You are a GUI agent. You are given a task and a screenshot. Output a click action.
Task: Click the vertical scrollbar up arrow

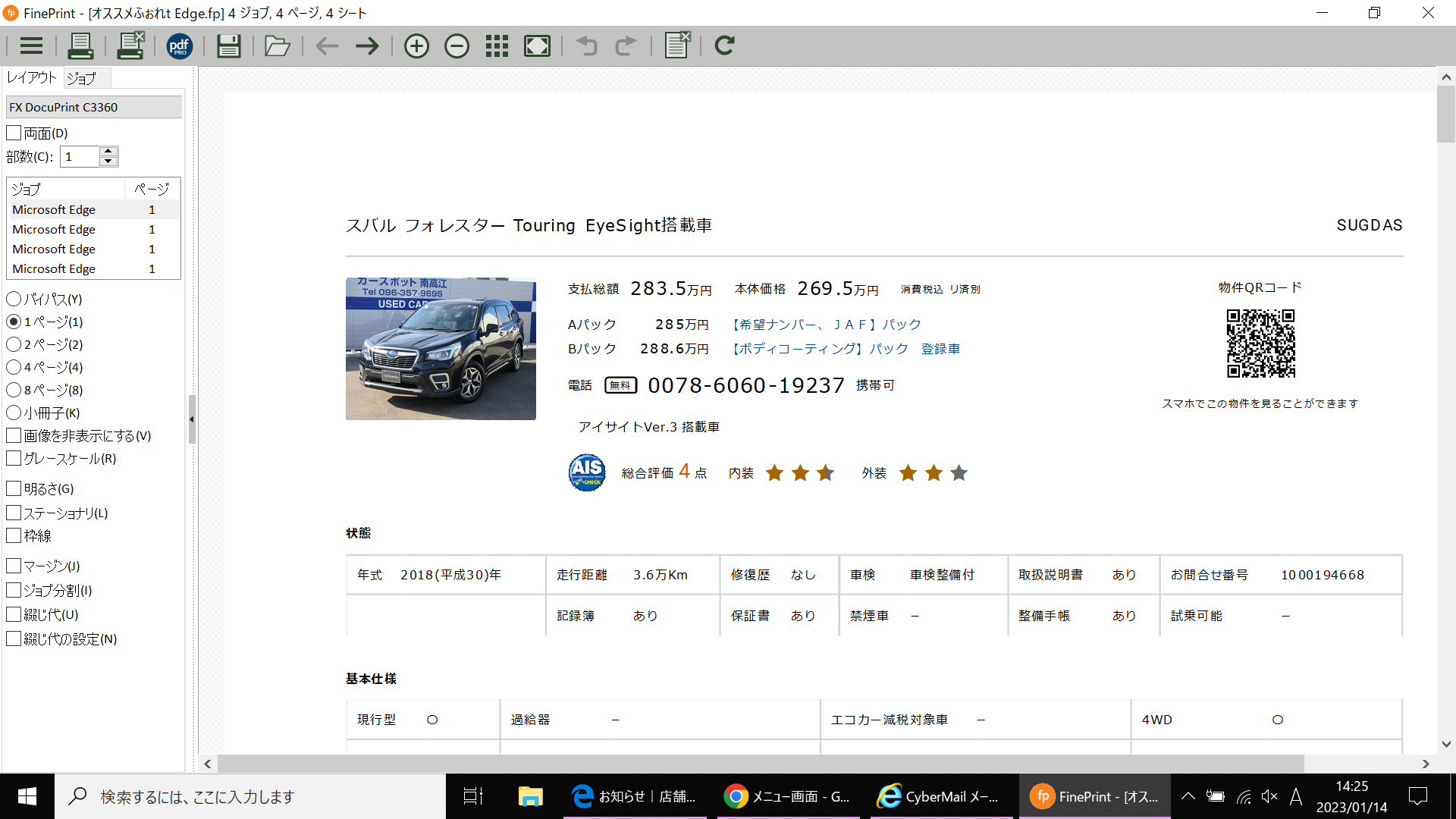pos(1446,77)
